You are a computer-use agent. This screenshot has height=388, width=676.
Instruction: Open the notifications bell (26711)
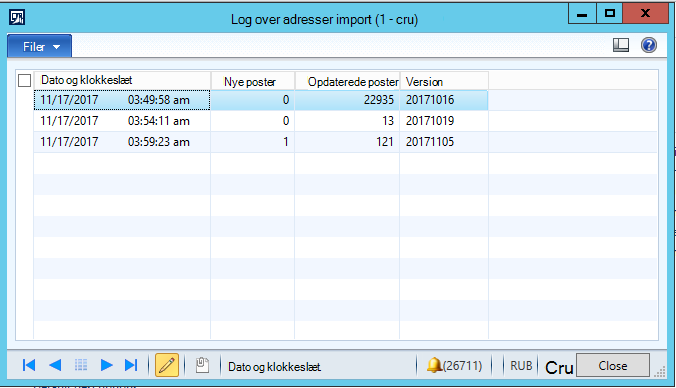pos(454,366)
